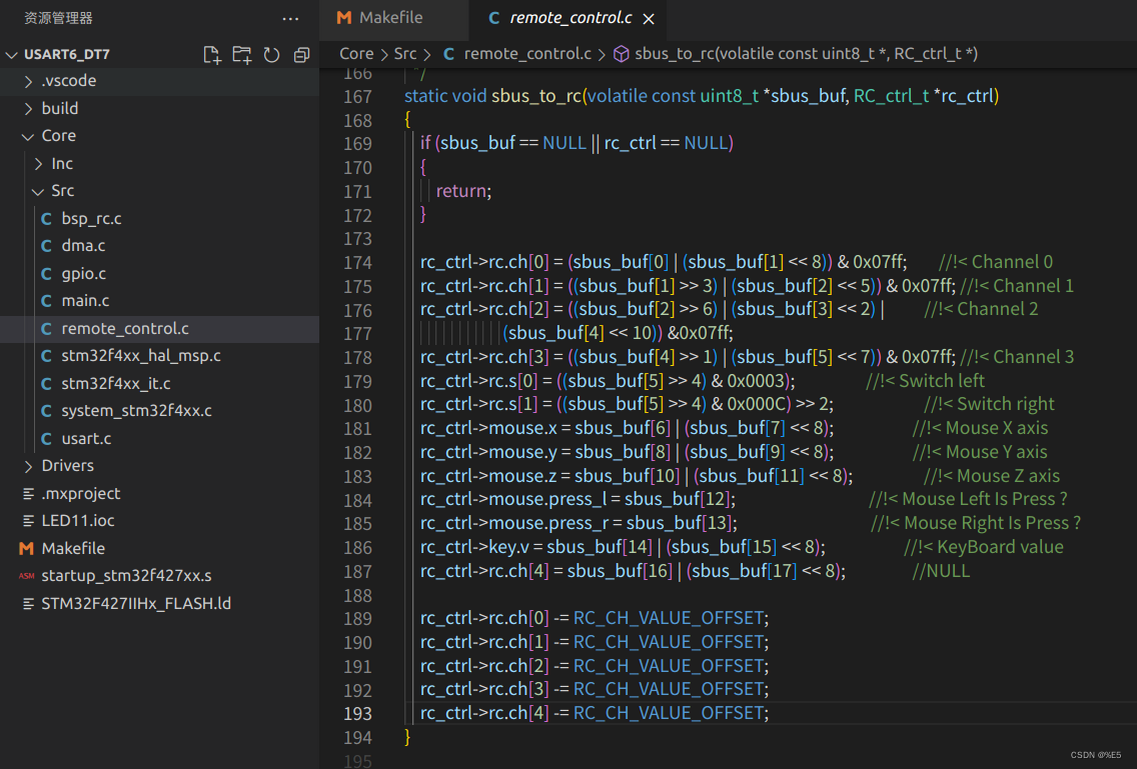Click the function symbol icon in breadcrumb

tap(621, 54)
